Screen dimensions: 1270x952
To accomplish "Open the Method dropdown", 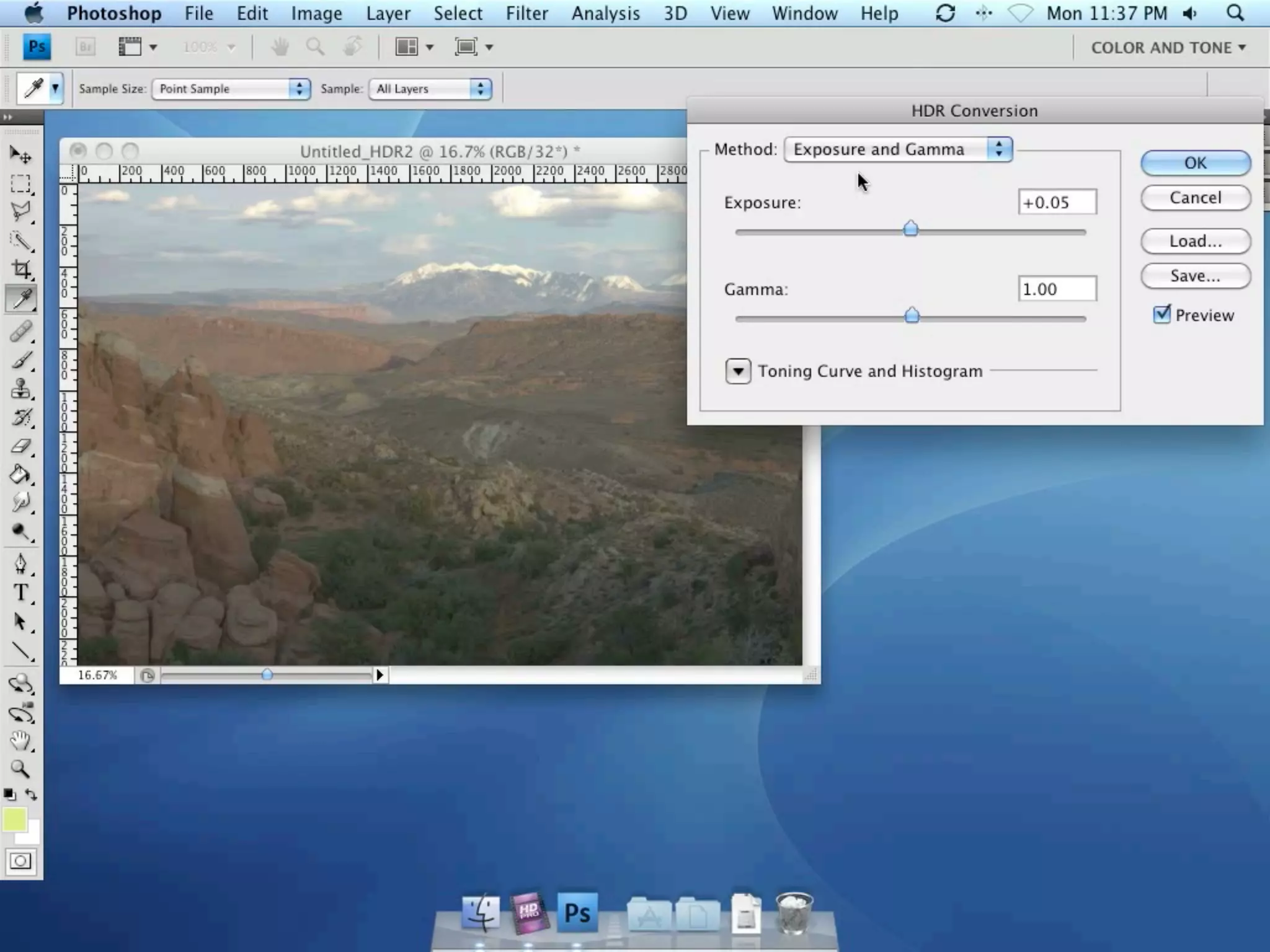I will tap(898, 149).
